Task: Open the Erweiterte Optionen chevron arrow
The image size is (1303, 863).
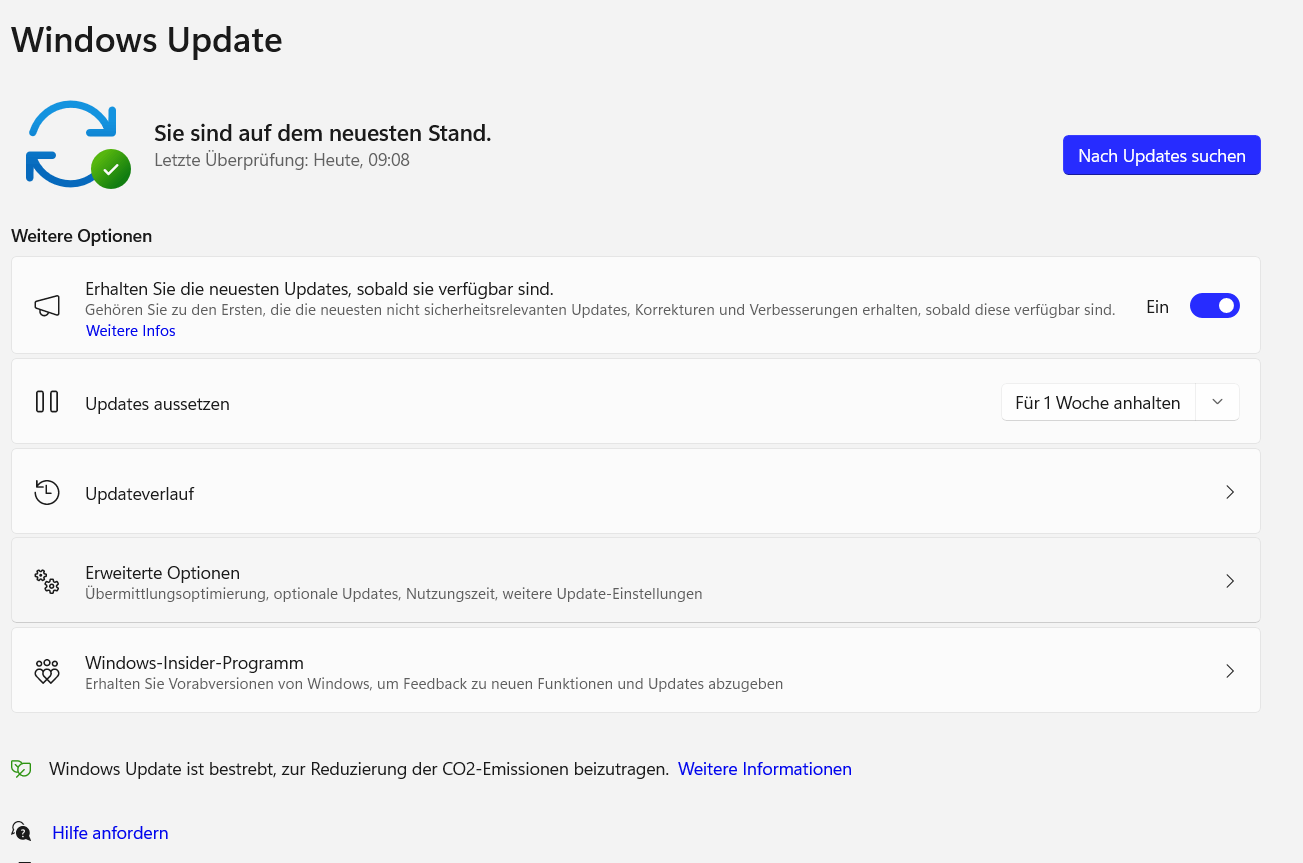Action: (x=1230, y=581)
